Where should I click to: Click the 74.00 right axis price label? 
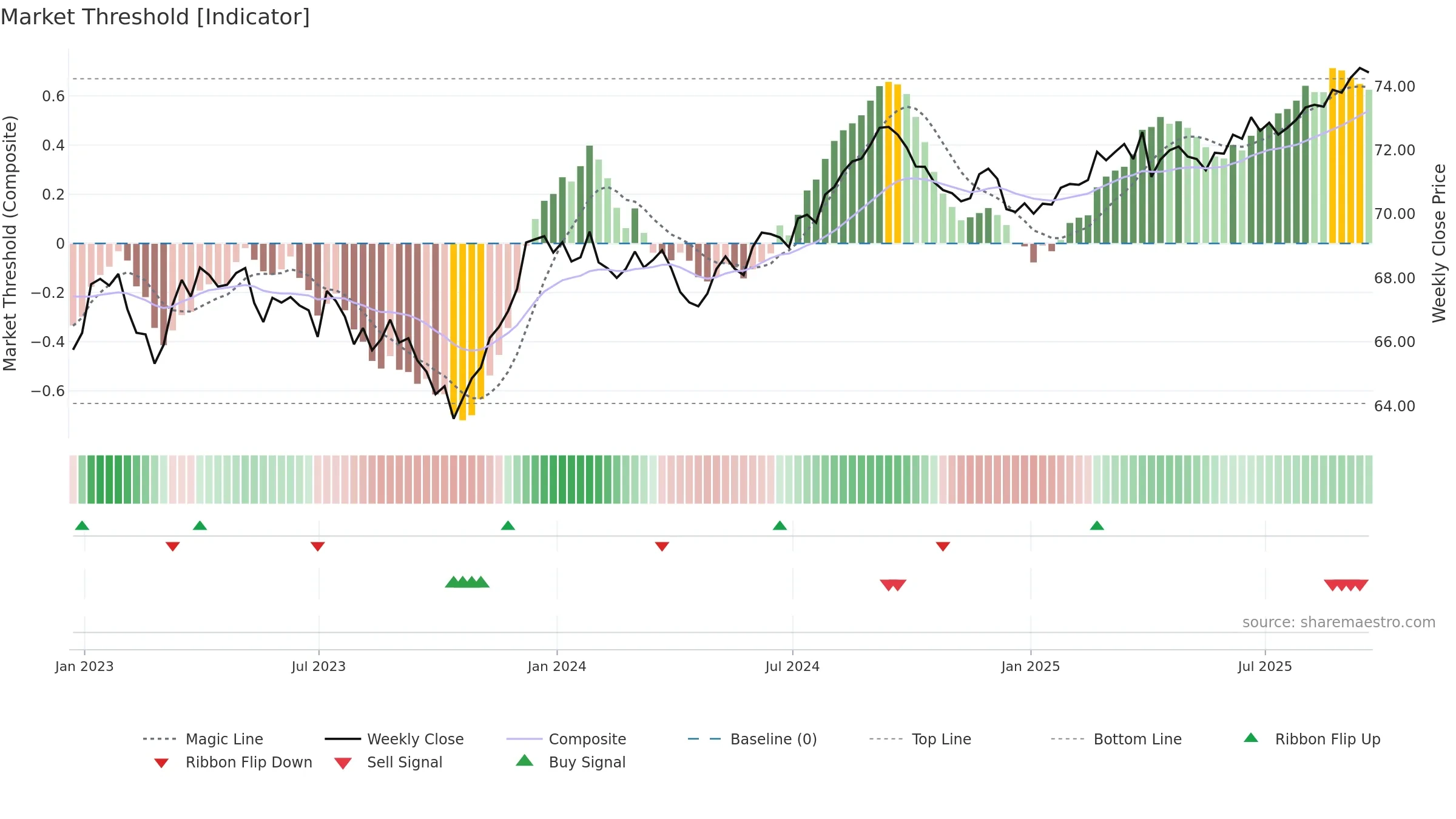(1395, 86)
